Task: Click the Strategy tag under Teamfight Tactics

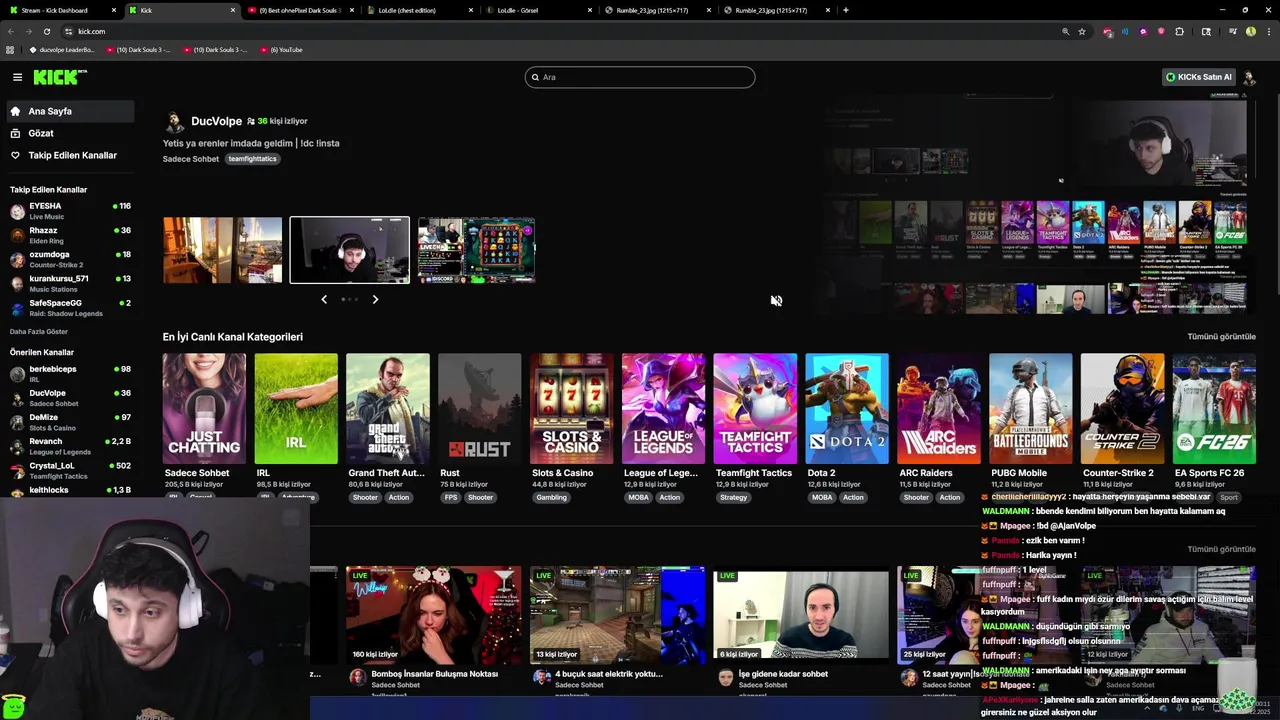Action: point(733,497)
